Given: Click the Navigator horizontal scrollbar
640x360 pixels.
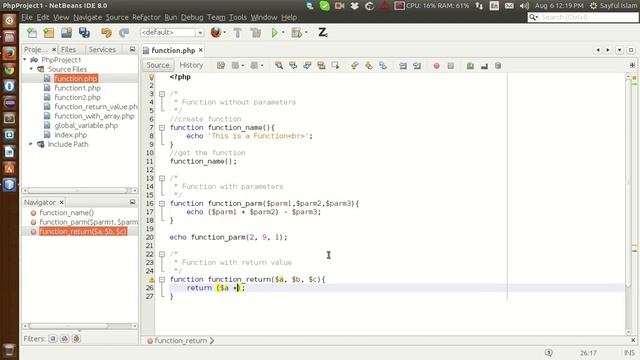Looking at the screenshot, I should coord(80,326).
